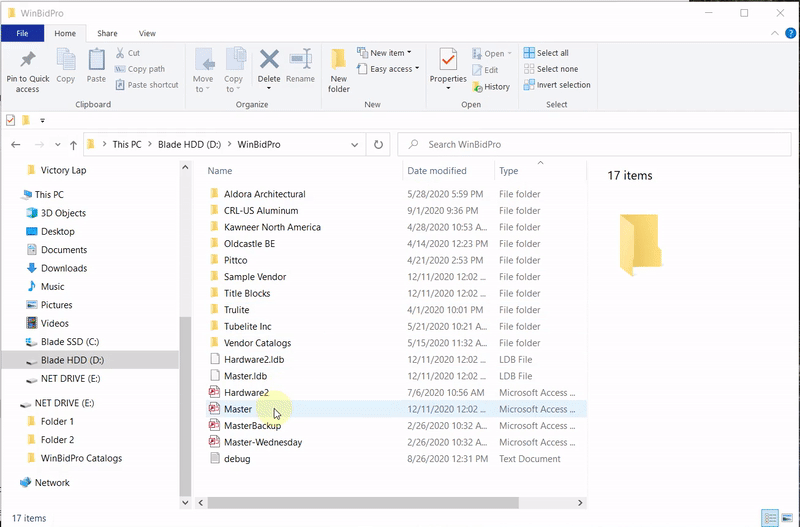Click the blue Help question mark icon
The height and width of the screenshot is (527, 800).
pos(790,33)
